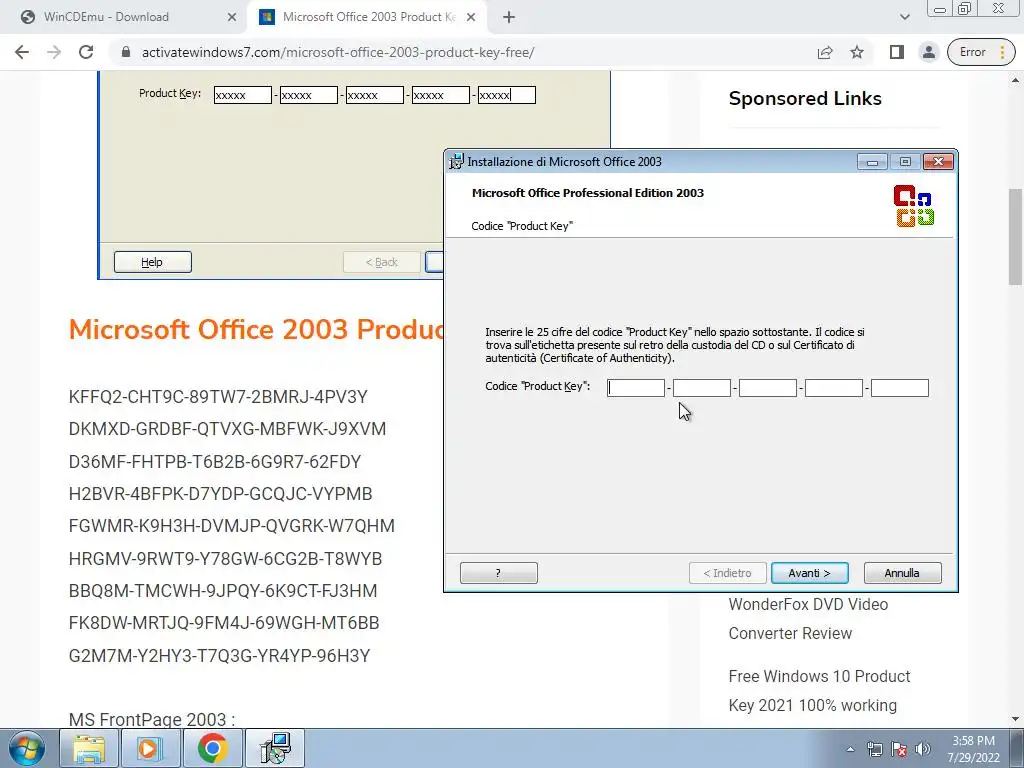Viewport: 1024px width, 768px height.
Task: Switch to the WinCDEmu - Download tab
Action: pos(124,17)
